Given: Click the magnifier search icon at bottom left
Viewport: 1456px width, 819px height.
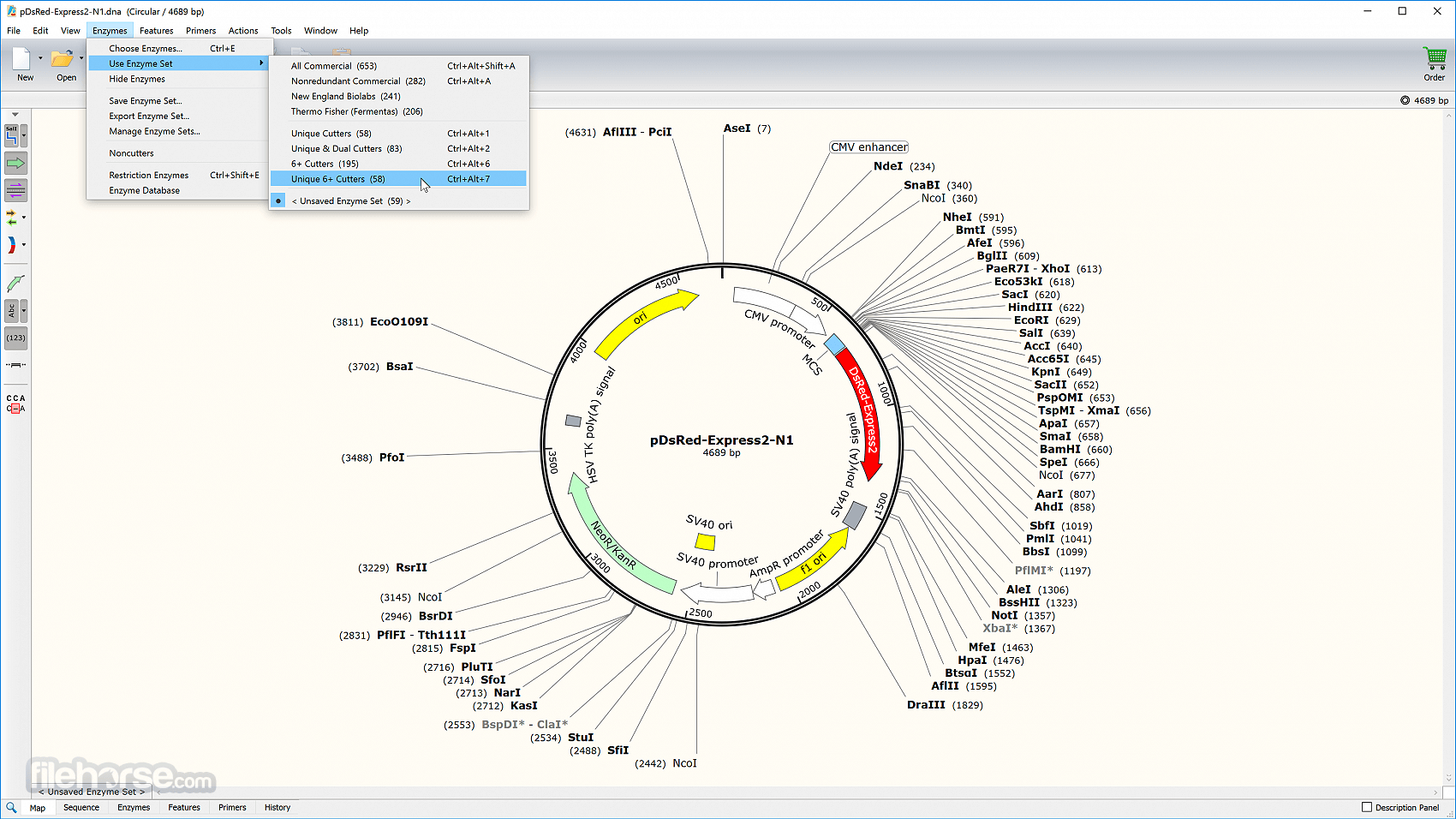Looking at the screenshot, I should pos(11,807).
